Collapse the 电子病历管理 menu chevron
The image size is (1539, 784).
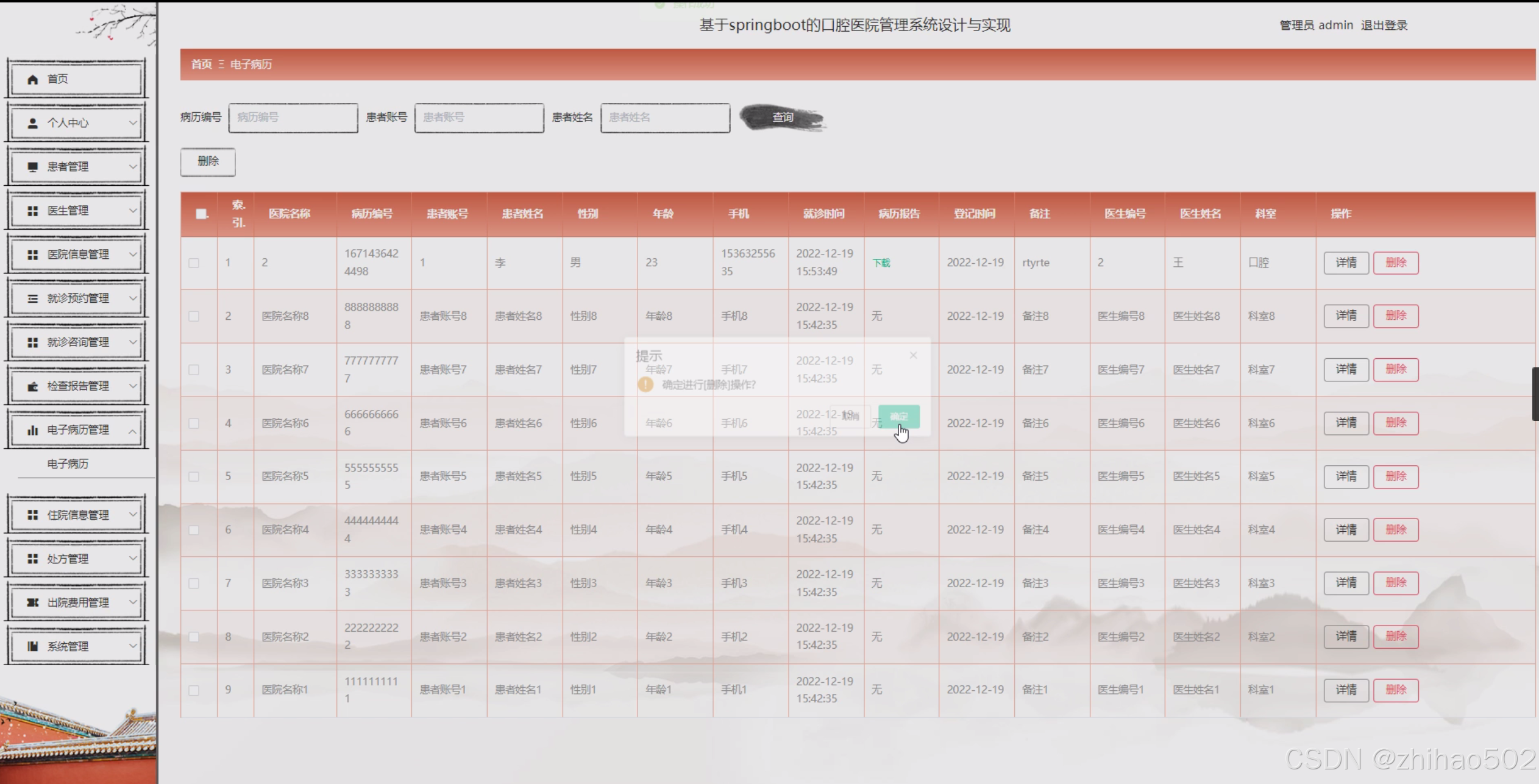(x=133, y=431)
